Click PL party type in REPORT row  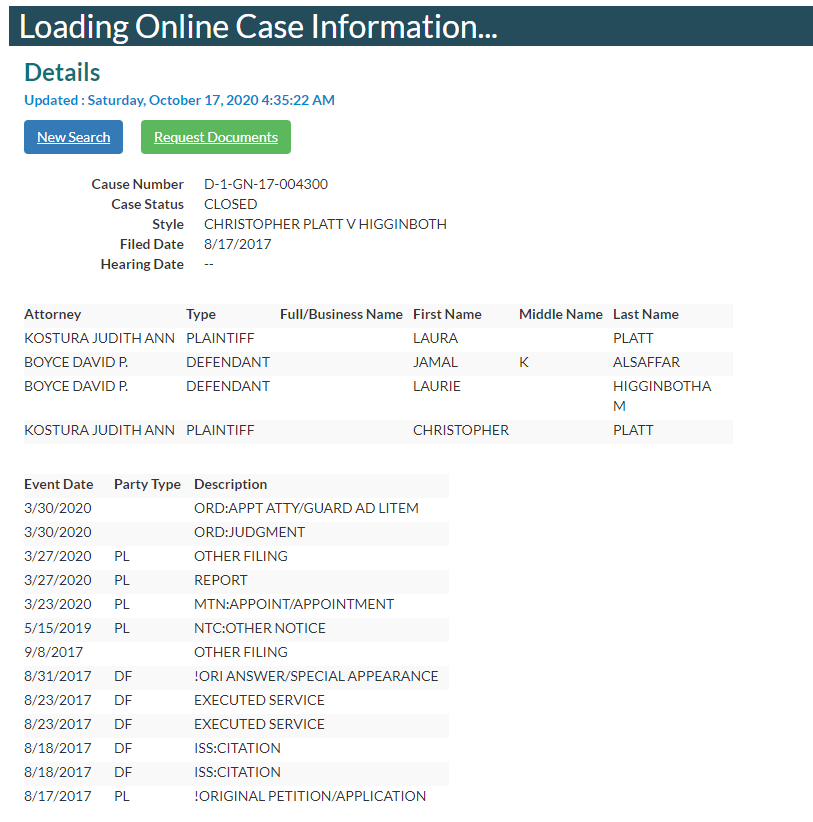(122, 580)
